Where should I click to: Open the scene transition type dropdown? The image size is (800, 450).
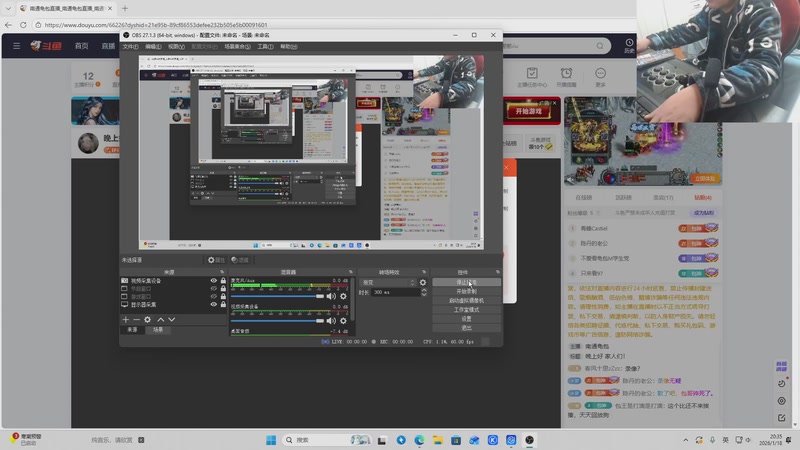tap(388, 282)
